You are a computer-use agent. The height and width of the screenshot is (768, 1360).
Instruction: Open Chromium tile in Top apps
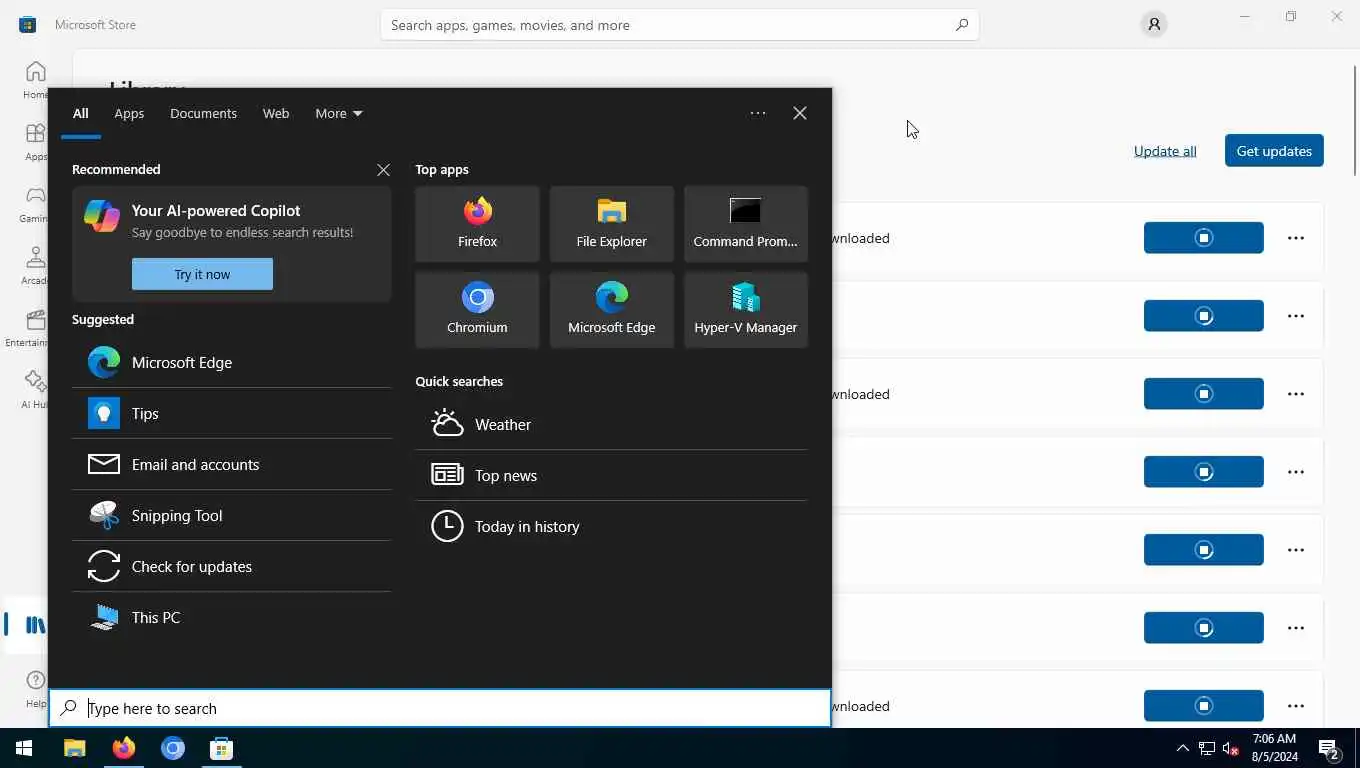(x=477, y=310)
